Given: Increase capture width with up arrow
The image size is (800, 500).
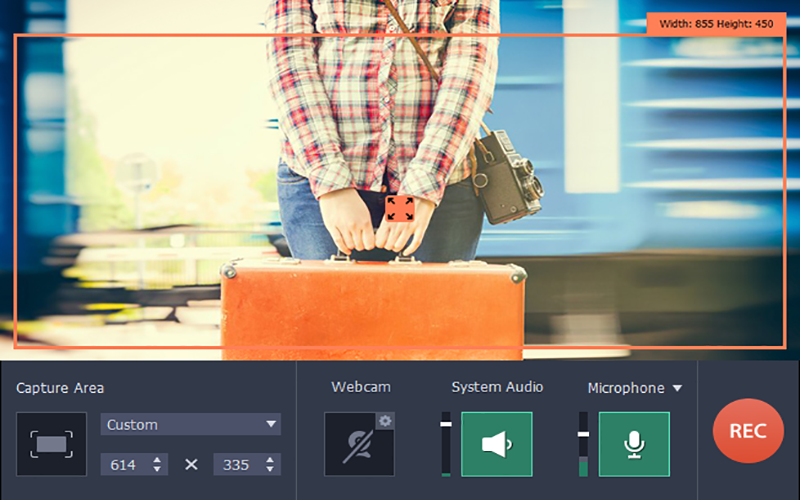Looking at the screenshot, I should coord(157,460).
